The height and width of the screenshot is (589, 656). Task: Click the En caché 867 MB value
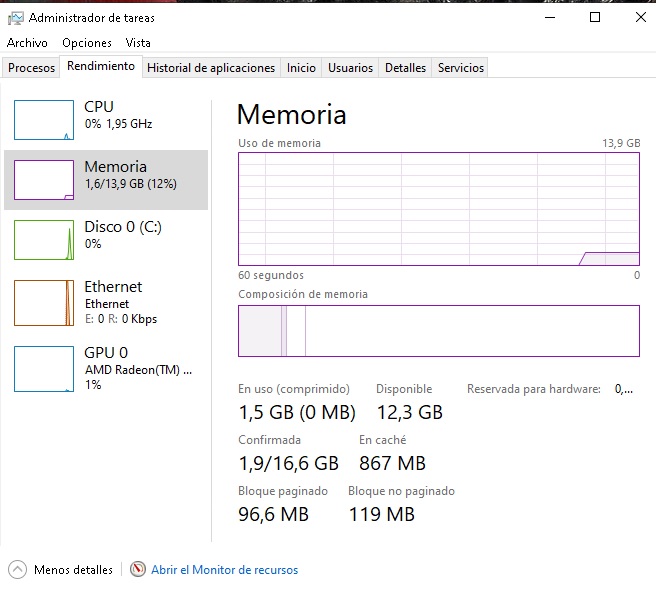(x=392, y=464)
